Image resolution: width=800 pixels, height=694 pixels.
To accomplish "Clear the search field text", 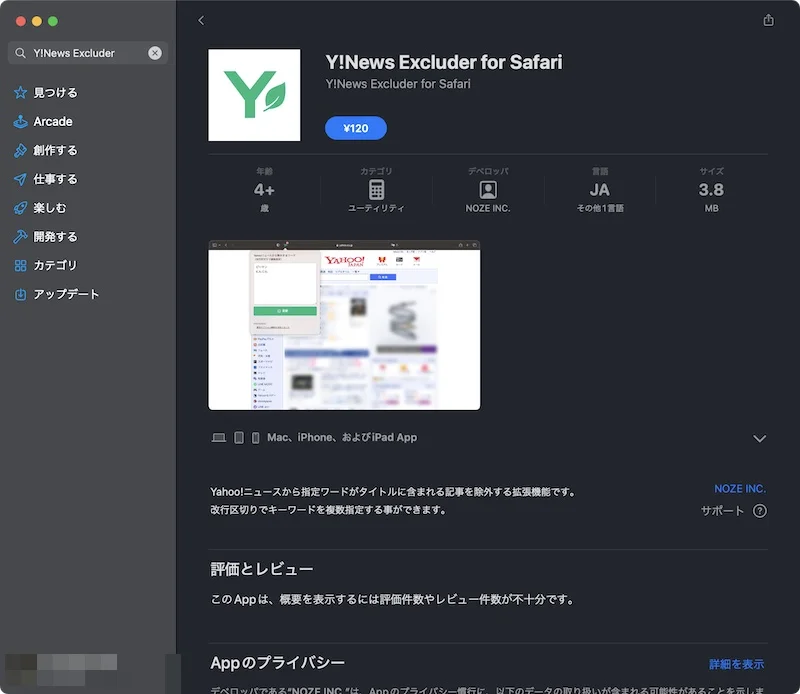I will 155,53.
